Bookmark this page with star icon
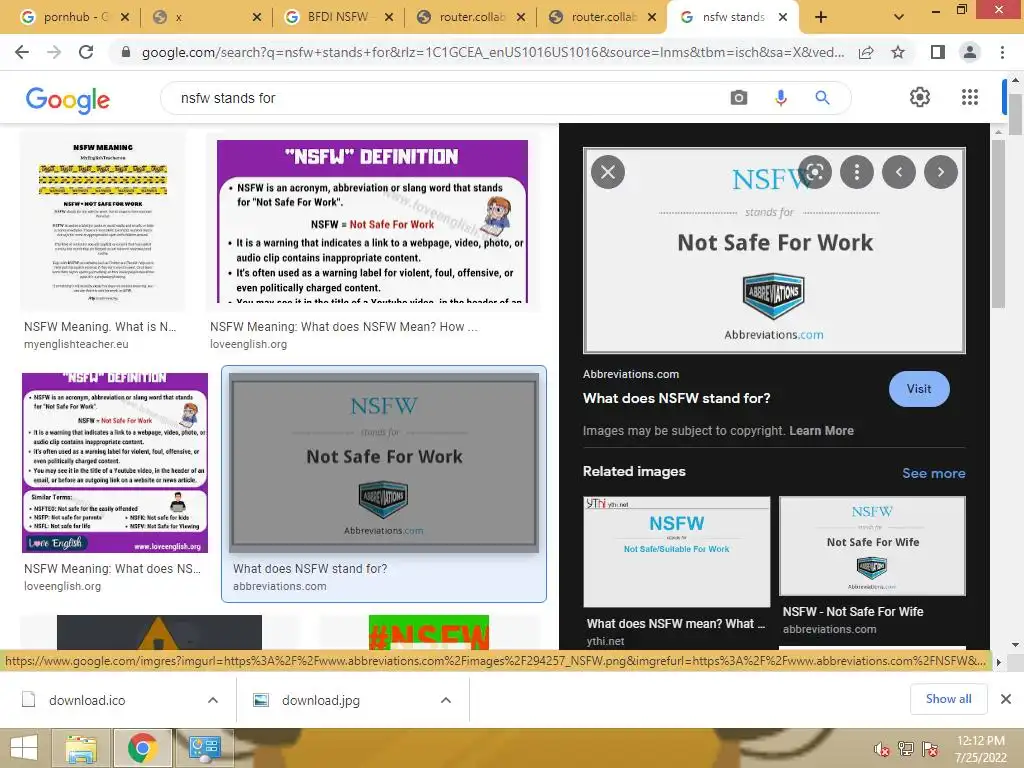Image resolution: width=1024 pixels, height=768 pixels. [x=898, y=52]
